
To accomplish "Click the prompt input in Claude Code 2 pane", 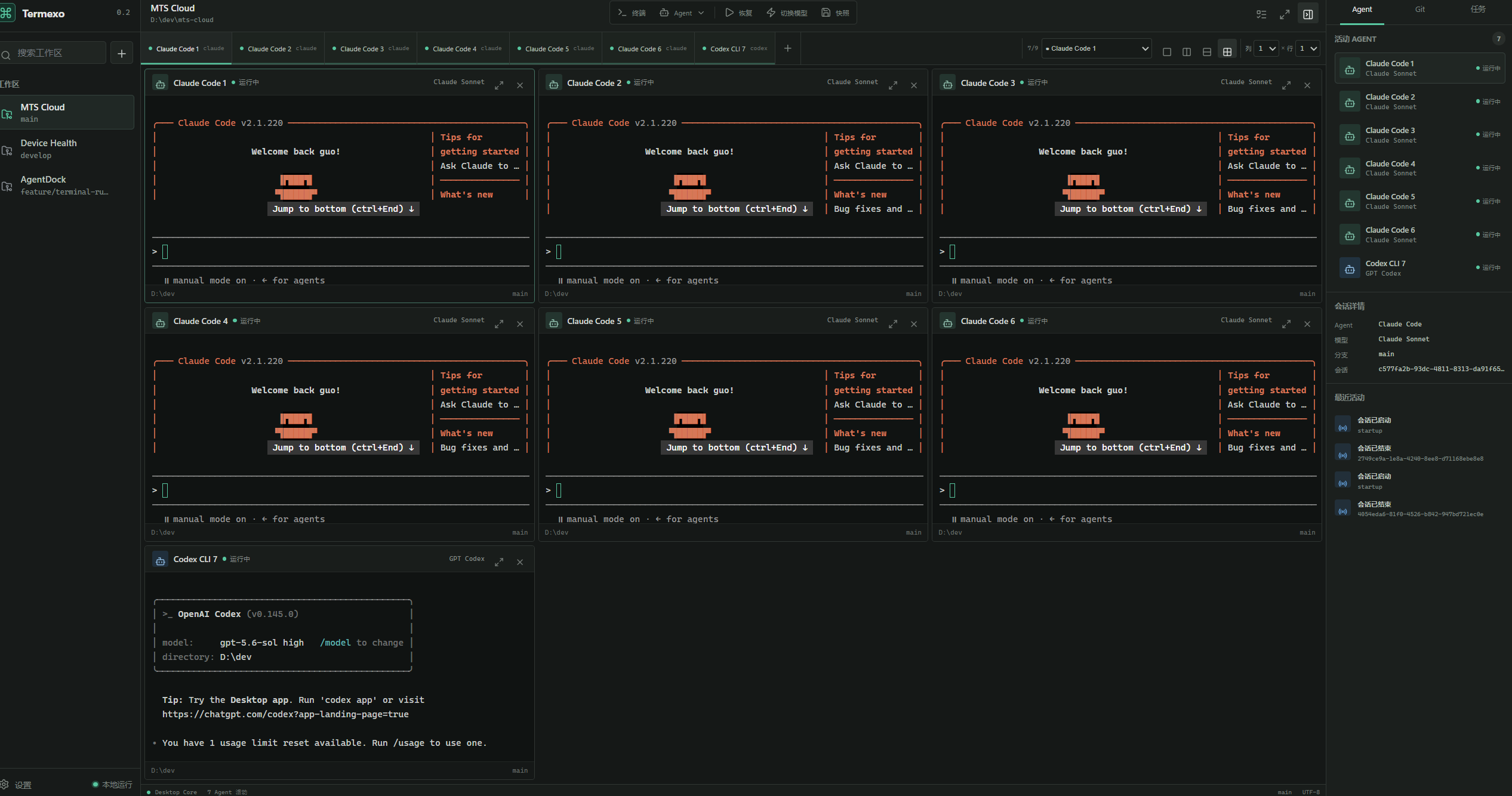I will pos(734,252).
